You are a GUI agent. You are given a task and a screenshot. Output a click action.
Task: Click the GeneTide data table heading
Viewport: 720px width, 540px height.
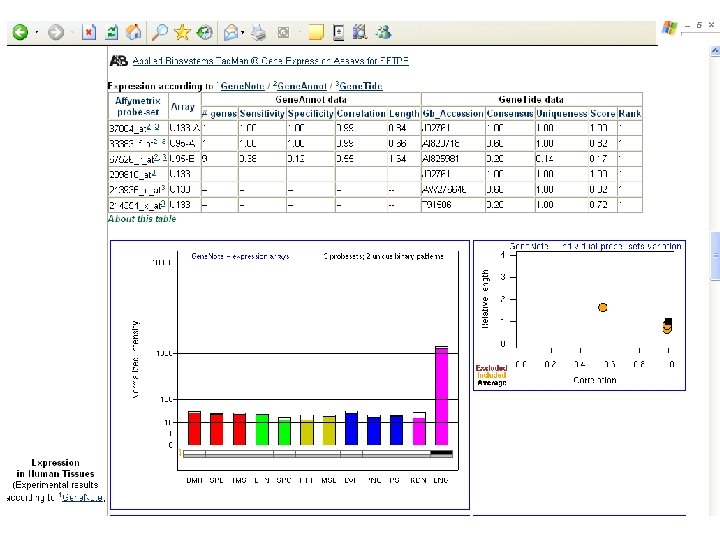(x=531, y=100)
